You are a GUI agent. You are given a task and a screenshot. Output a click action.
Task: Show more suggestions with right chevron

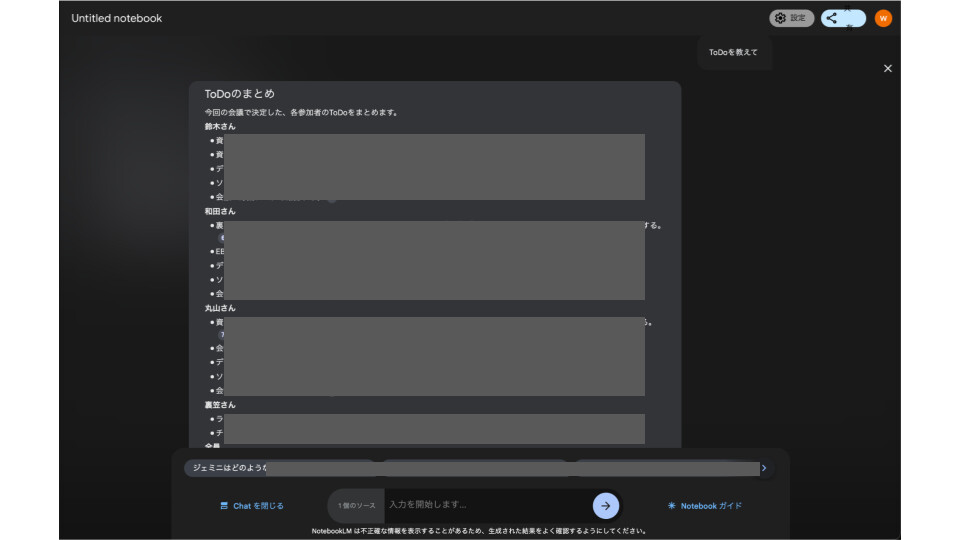(x=764, y=468)
